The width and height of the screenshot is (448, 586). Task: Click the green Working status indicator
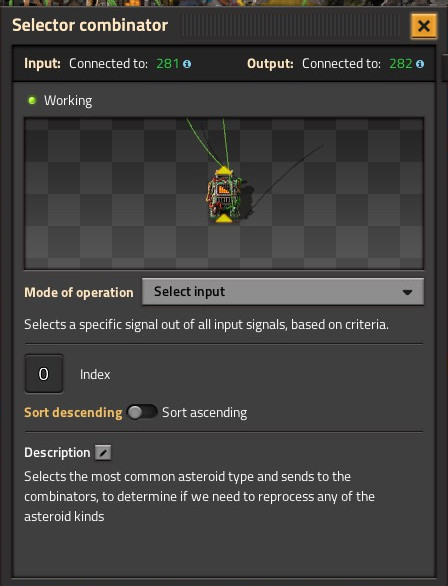(32, 100)
